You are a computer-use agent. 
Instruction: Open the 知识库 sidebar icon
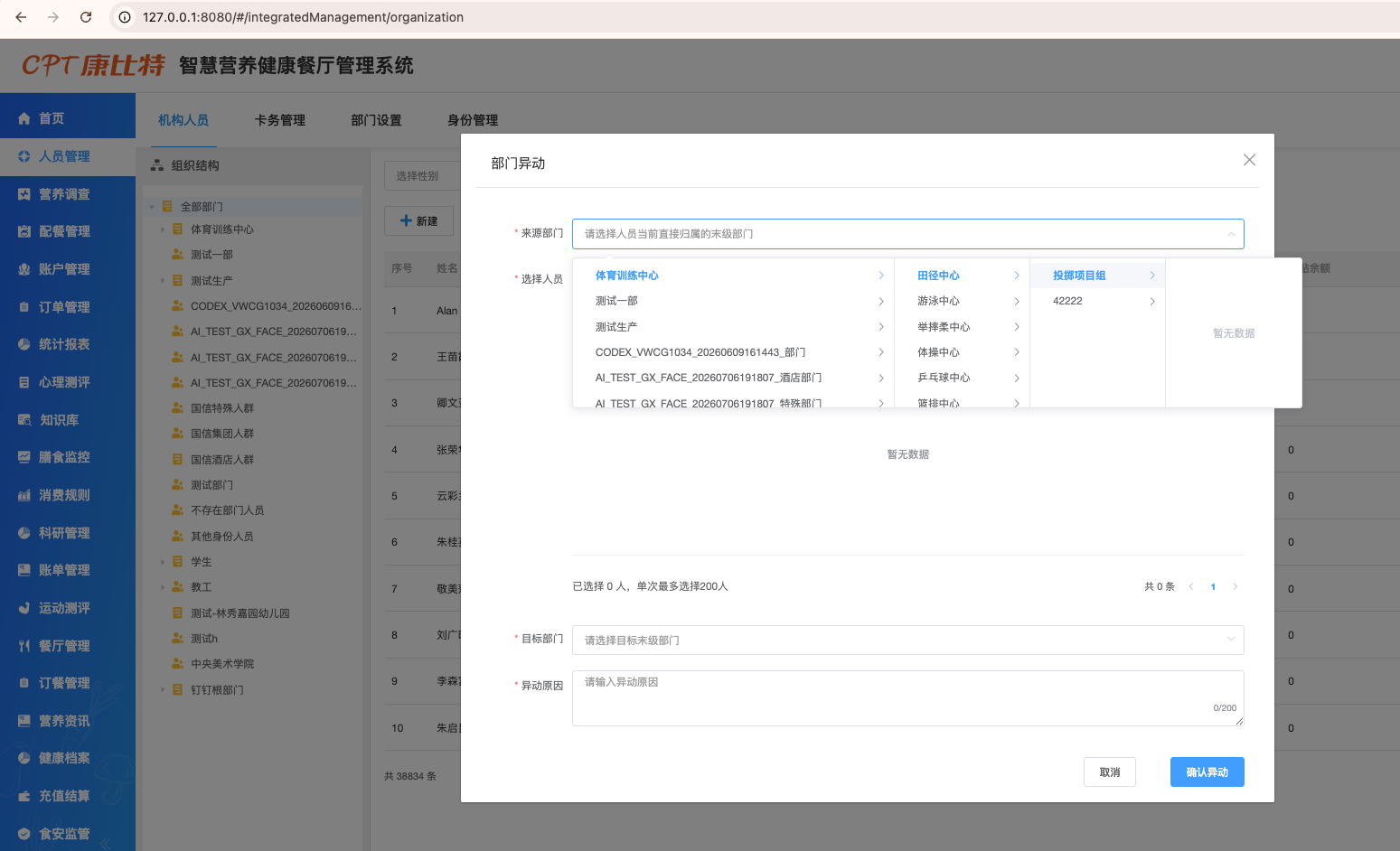(24, 420)
